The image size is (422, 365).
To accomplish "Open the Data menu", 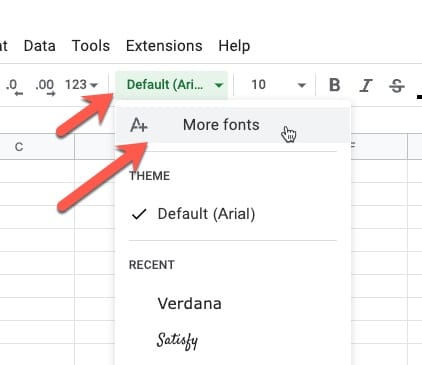I will pos(39,46).
